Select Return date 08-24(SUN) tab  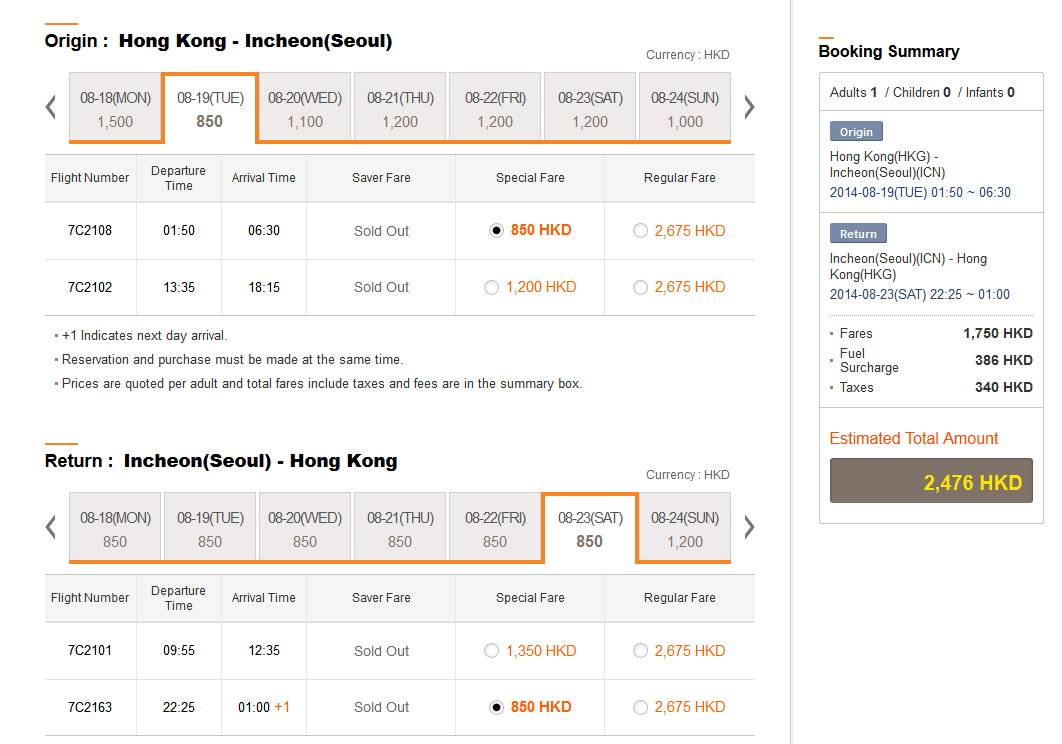coord(685,529)
